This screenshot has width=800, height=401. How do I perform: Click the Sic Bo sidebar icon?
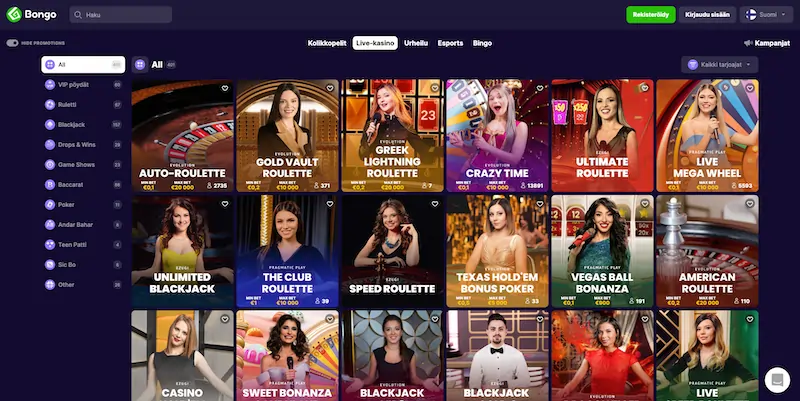pyautogui.click(x=50, y=265)
